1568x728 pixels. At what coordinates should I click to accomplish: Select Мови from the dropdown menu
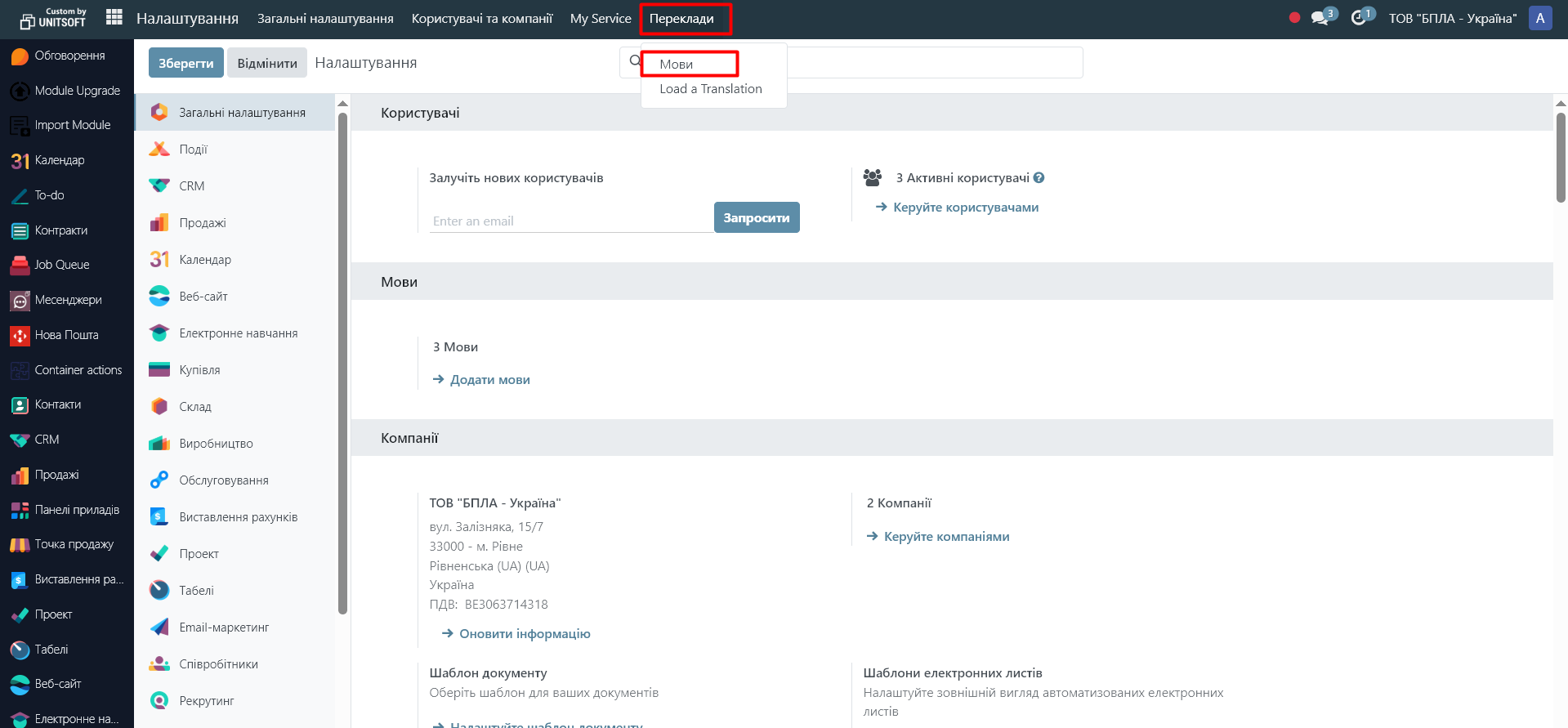677,65
